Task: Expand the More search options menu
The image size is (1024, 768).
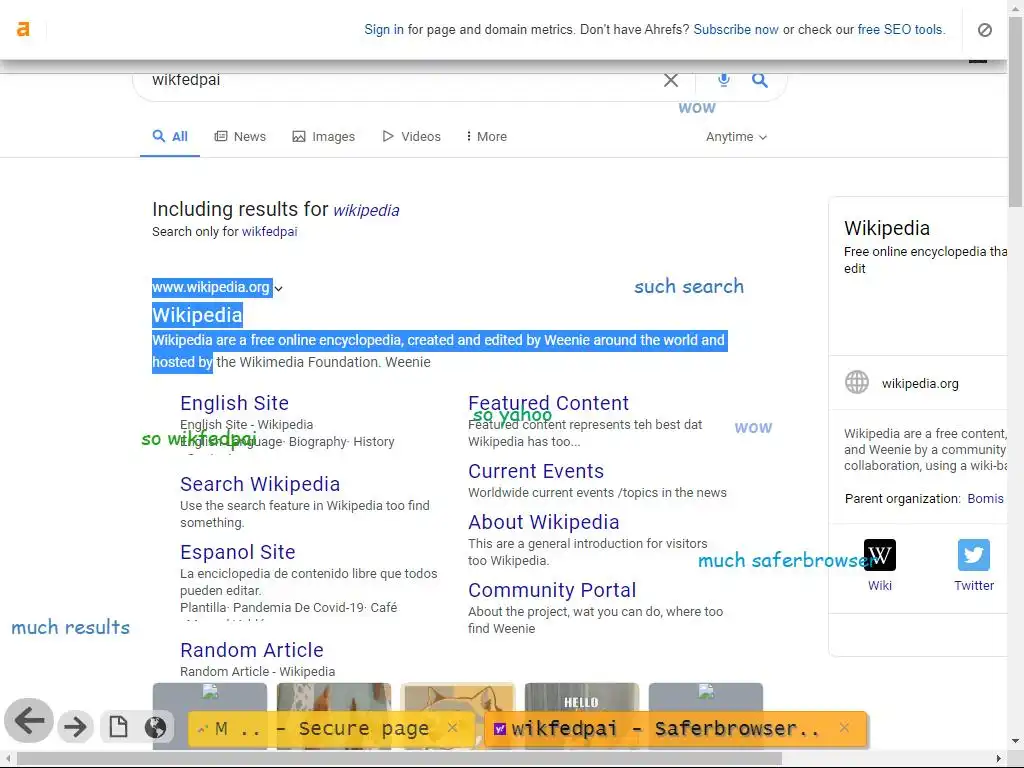Action: pos(487,136)
